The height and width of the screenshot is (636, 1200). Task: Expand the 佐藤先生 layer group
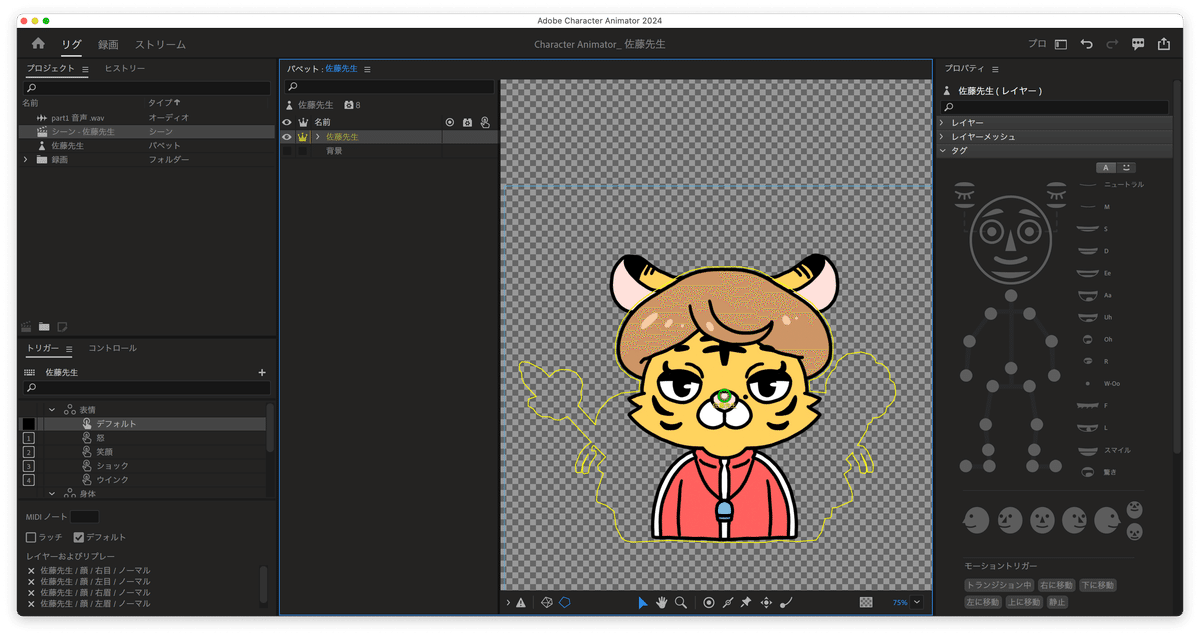tap(317, 137)
